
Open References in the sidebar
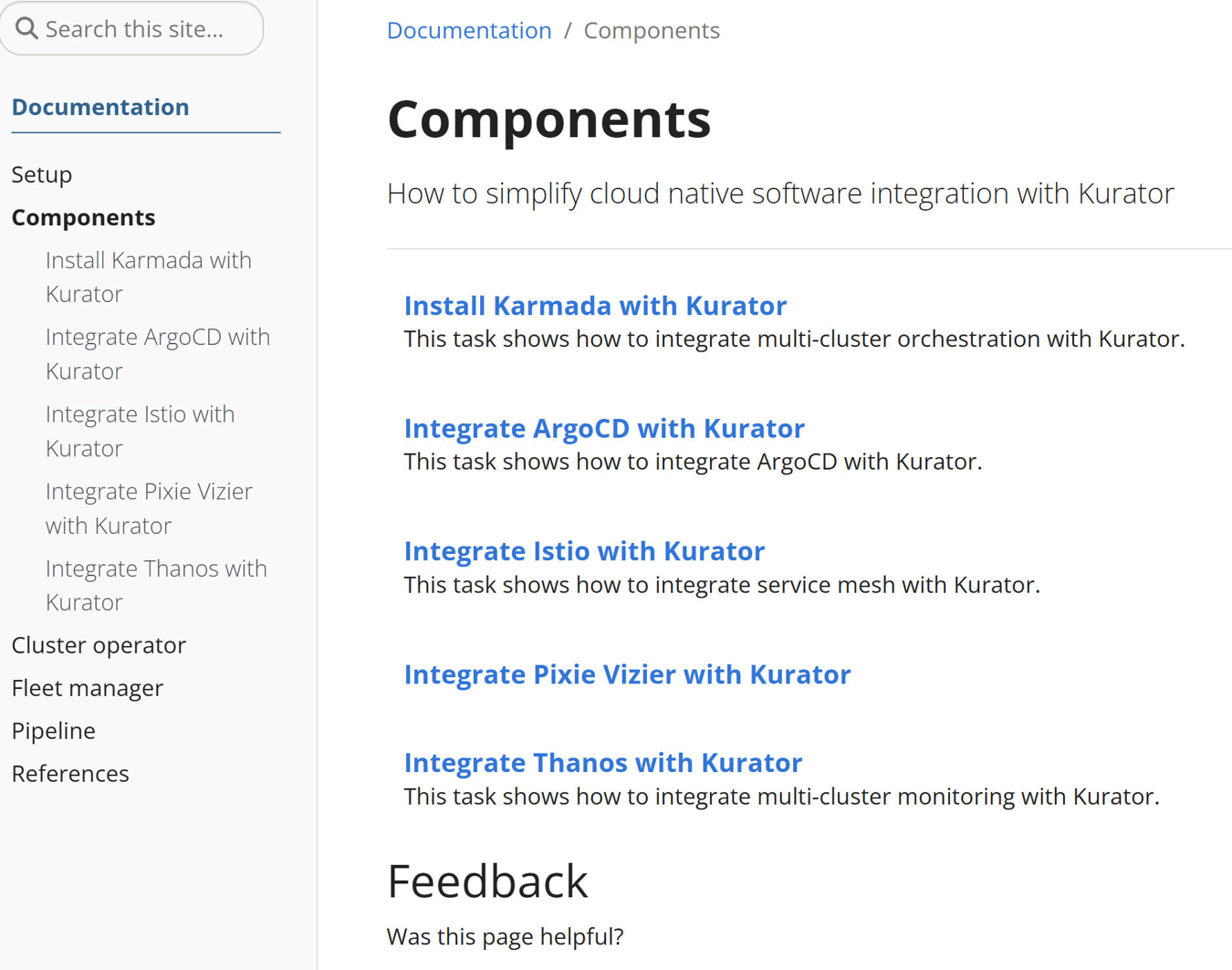point(70,774)
